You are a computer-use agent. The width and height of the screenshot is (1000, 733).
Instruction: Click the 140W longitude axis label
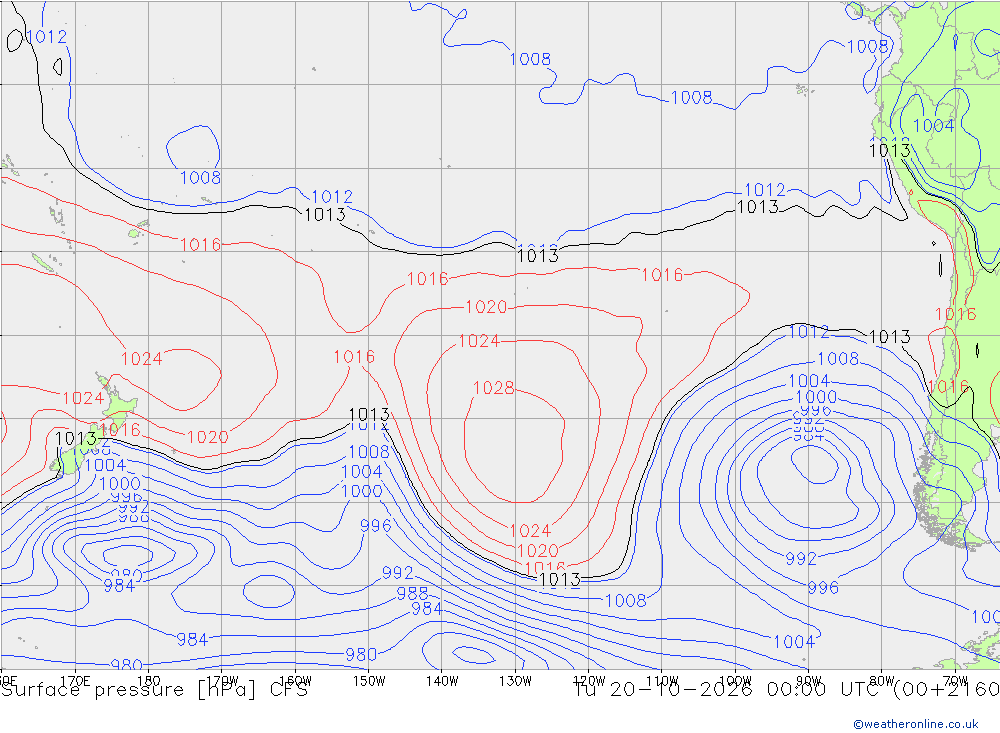click(x=442, y=681)
